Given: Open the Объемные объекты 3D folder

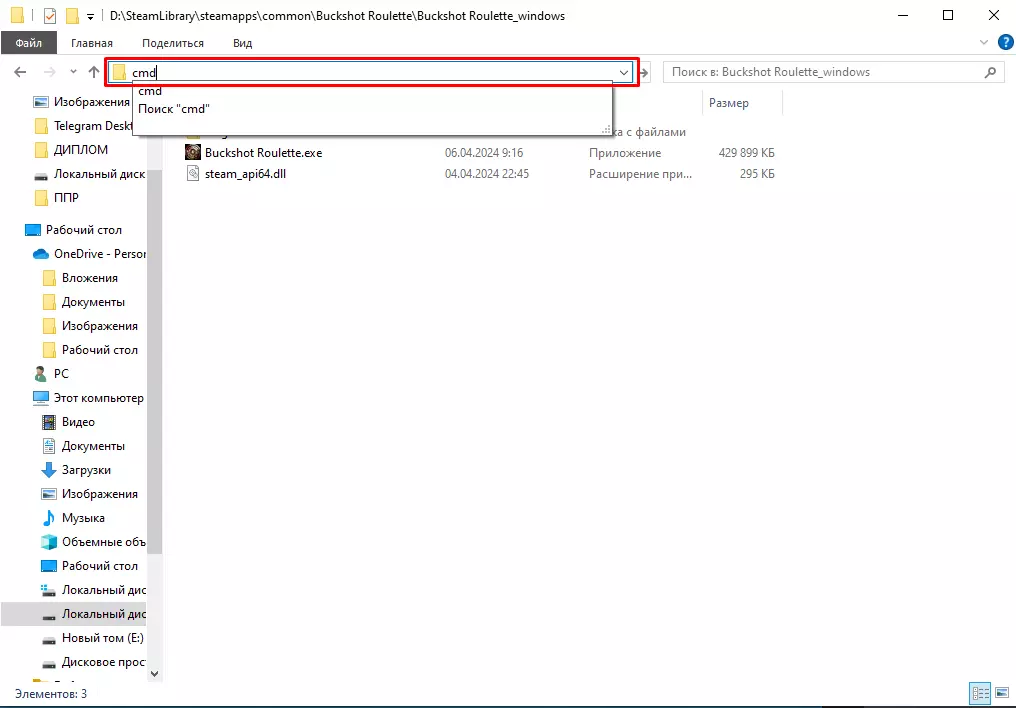Looking at the screenshot, I should coord(104,542).
